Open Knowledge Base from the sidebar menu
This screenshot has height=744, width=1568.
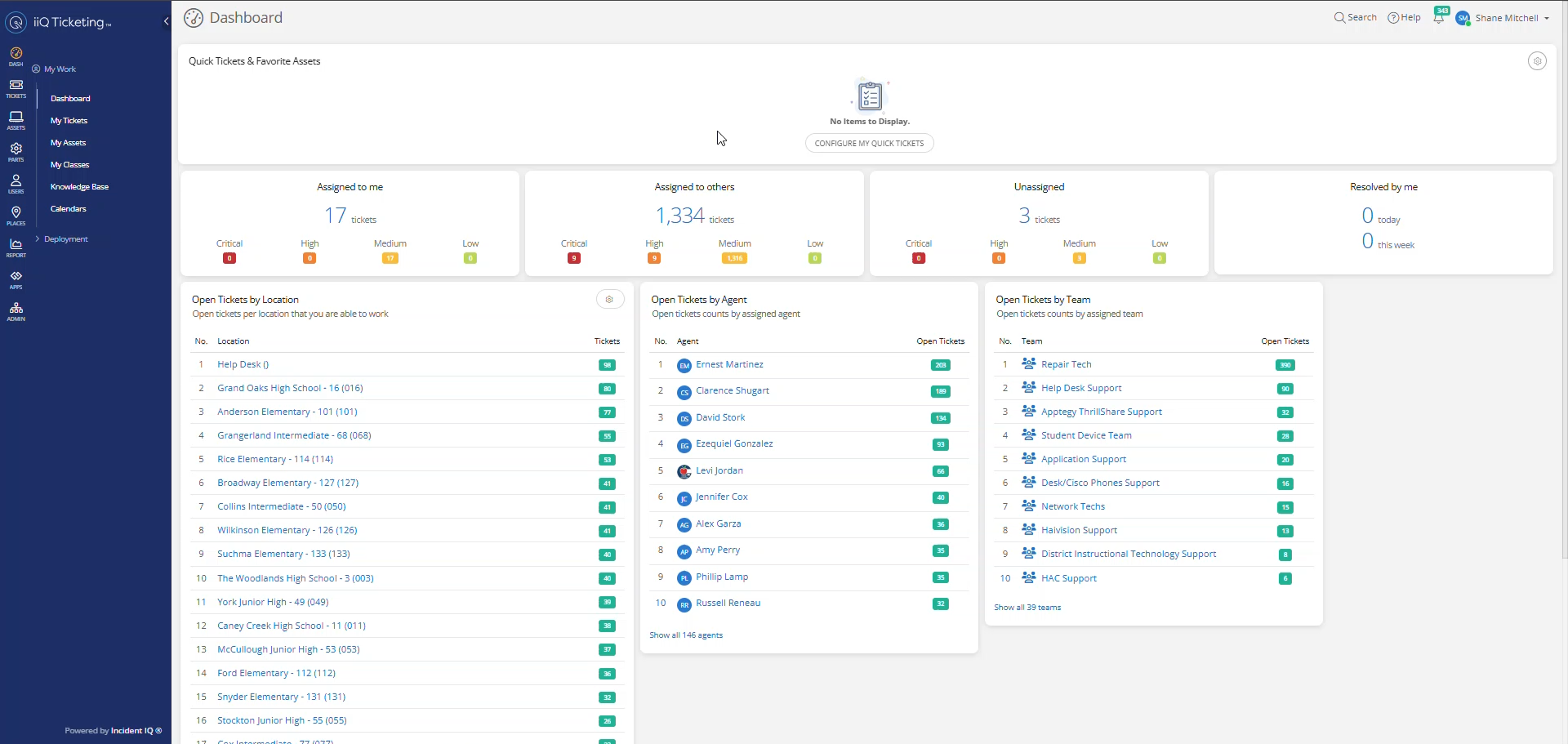click(x=79, y=187)
